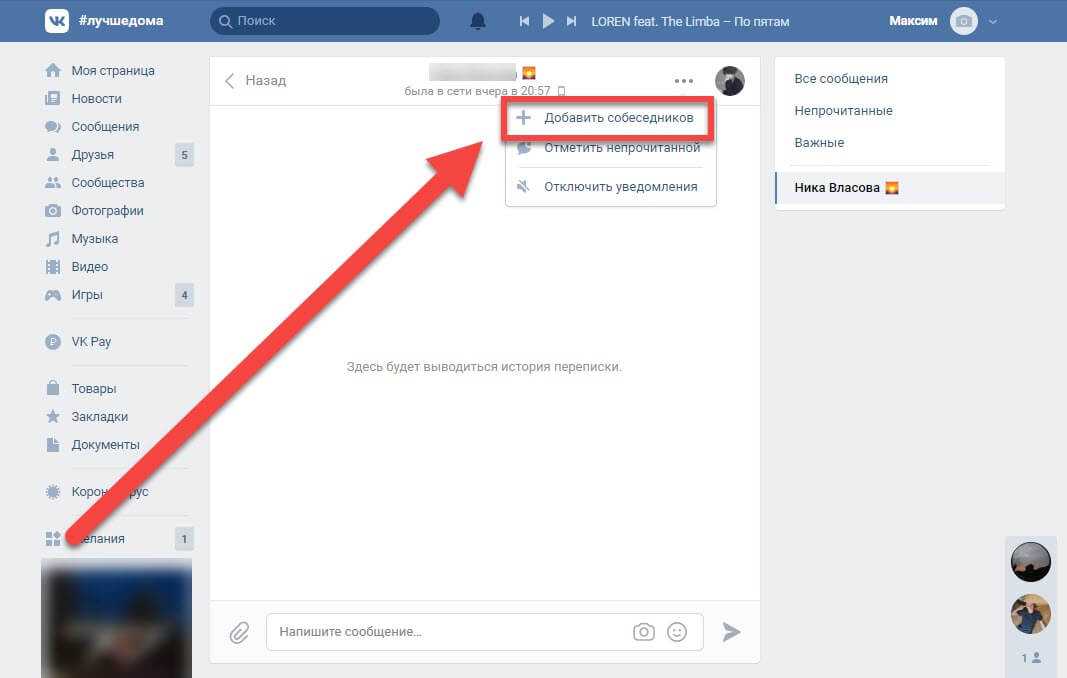Expand the Максим profile dropdown
This screenshot has height=678, width=1067.
point(992,21)
